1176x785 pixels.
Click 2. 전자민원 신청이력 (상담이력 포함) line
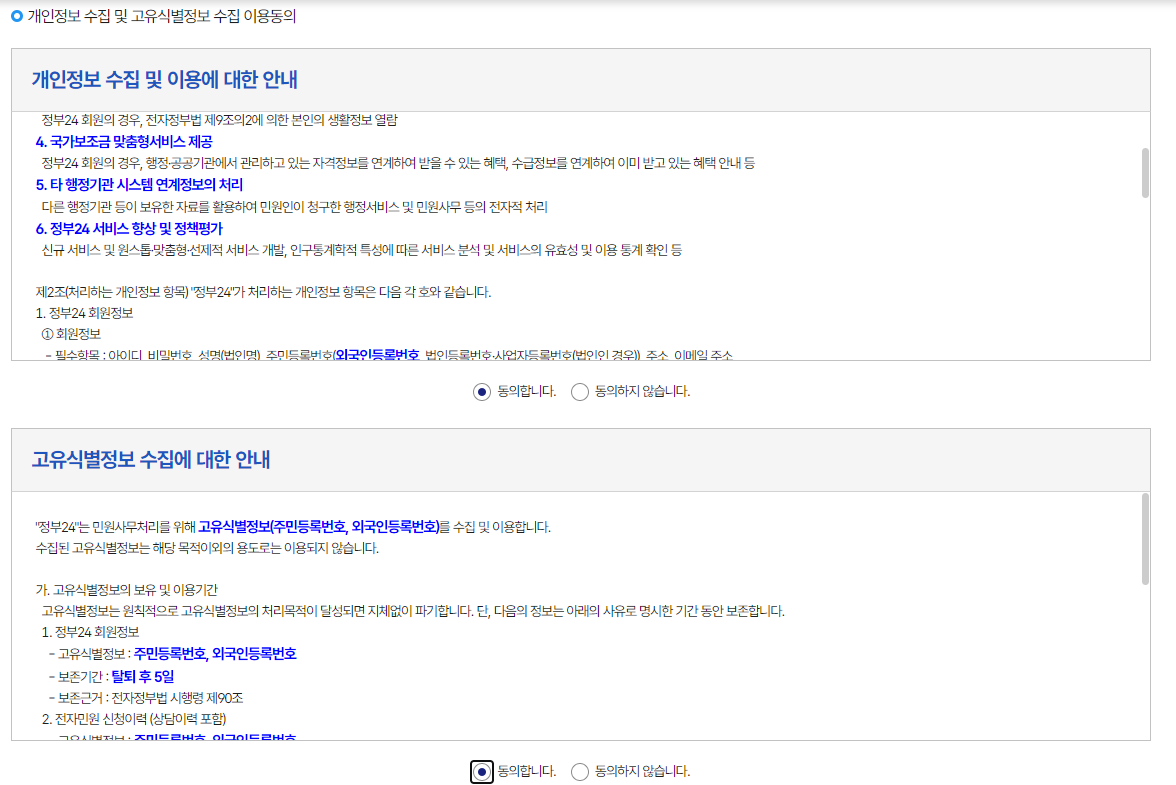click(134, 719)
